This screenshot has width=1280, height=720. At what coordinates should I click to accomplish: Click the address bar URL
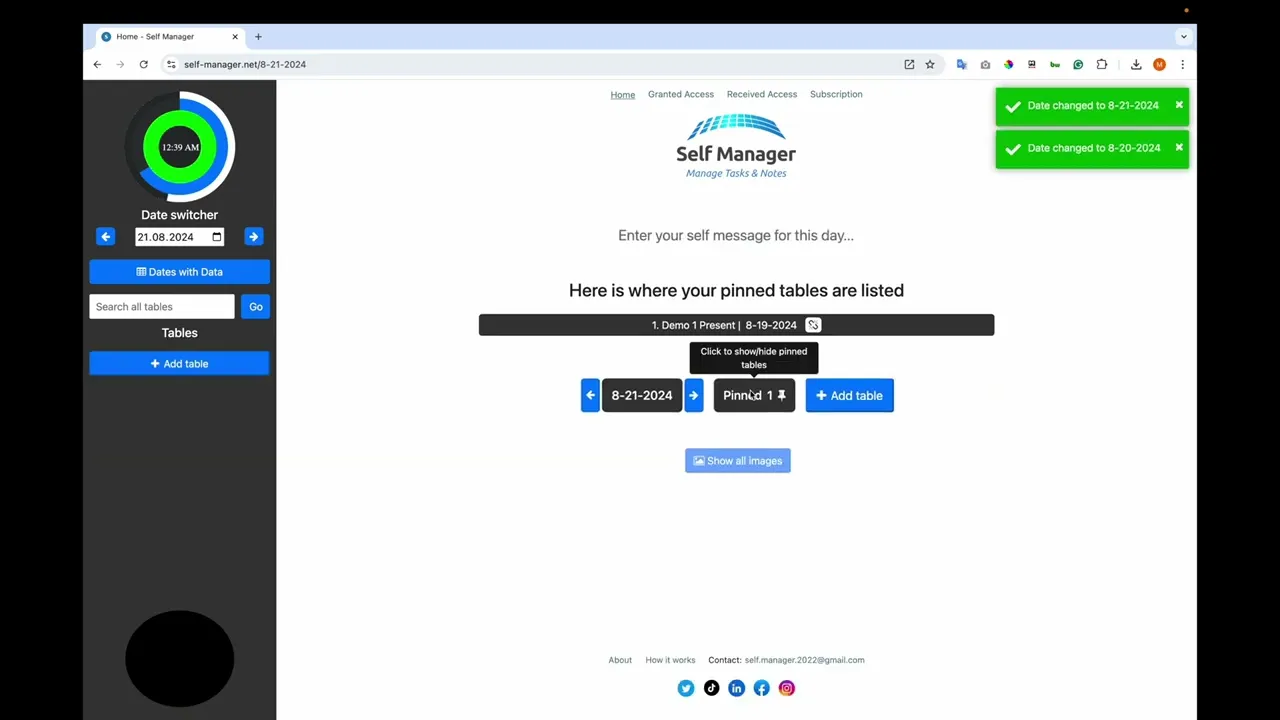point(245,64)
